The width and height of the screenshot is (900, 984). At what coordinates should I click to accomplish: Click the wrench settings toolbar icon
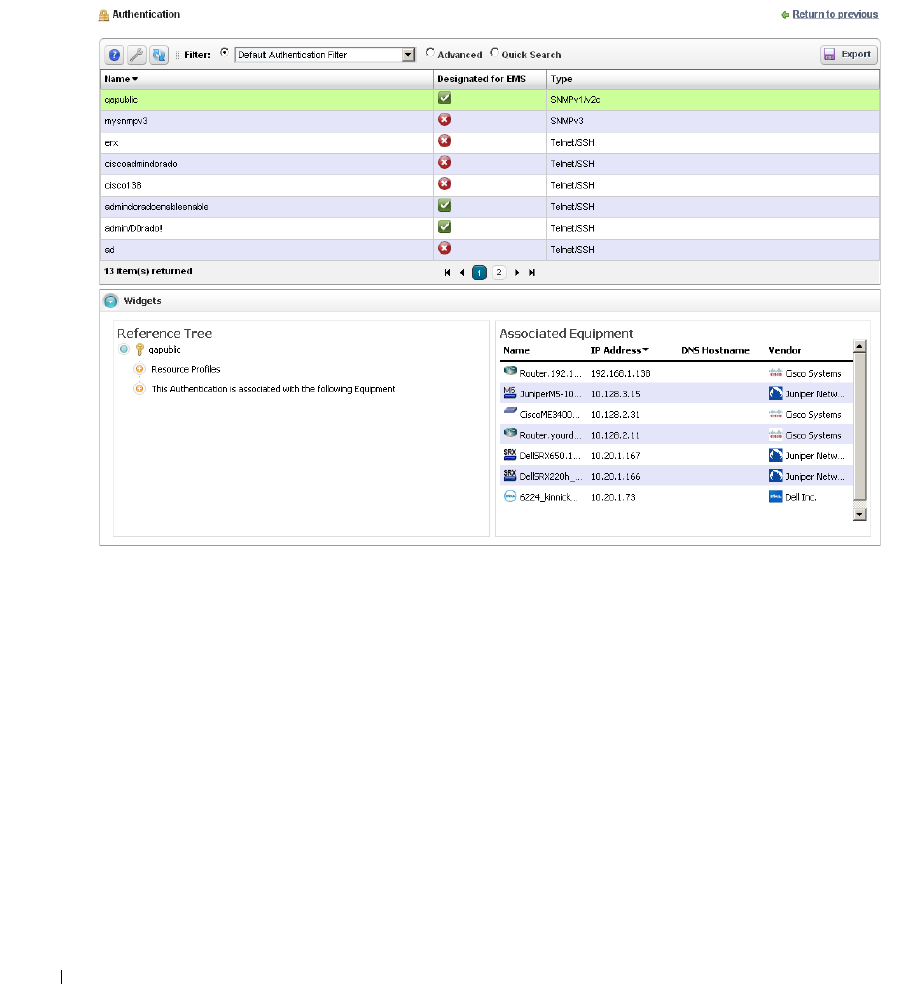[x=137, y=55]
